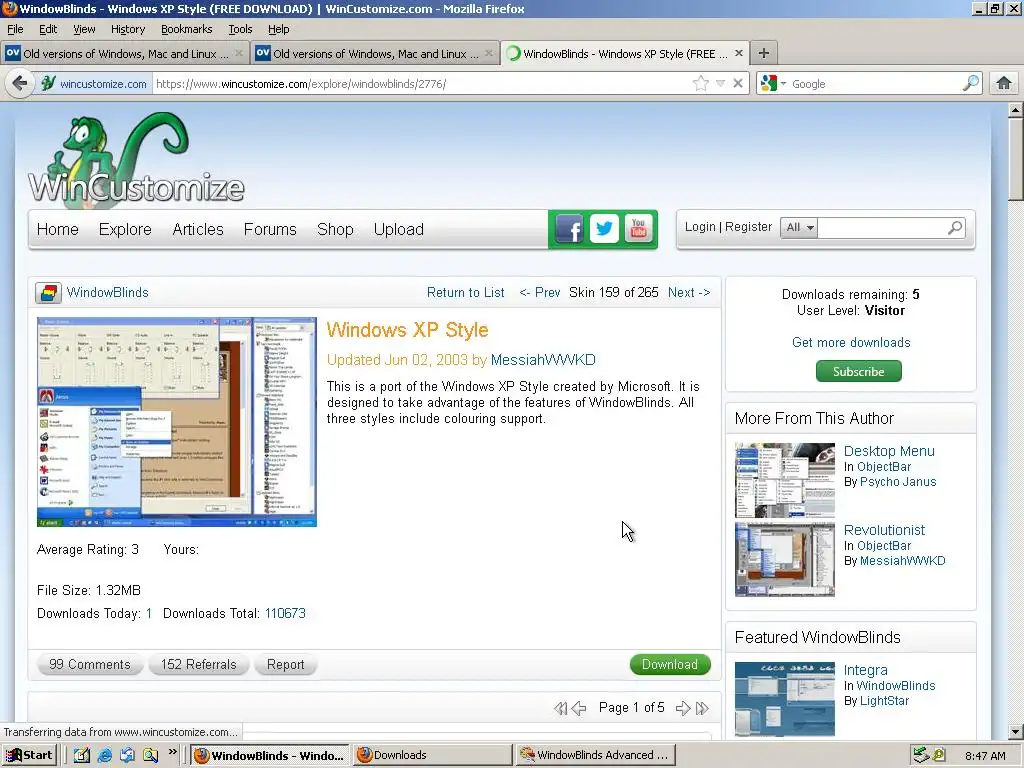The height and width of the screenshot is (768, 1024).
Task: Open the address bar history dropdown arrow
Action: [x=720, y=84]
